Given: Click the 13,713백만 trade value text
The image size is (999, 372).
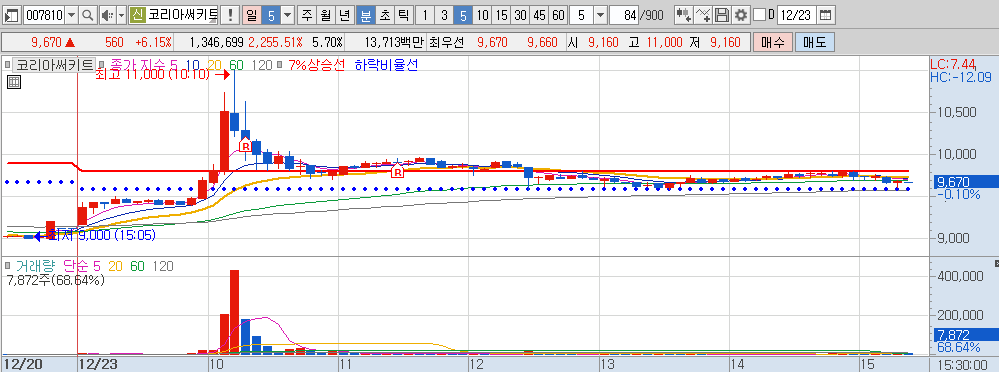Looking at the screenshot, I should (394, 43).
